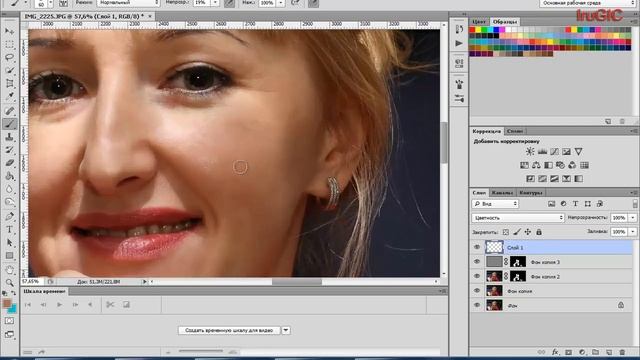
Task: Select the Коррекция tab
Action: tap(487, 131)
